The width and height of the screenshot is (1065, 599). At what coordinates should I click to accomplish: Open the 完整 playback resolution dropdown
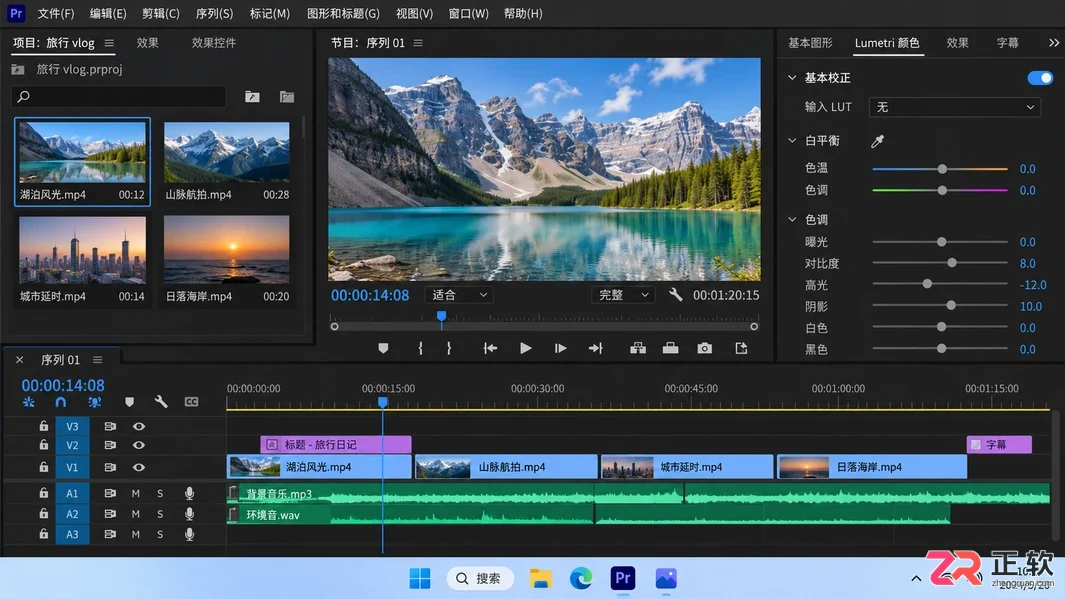pyautogui.click(x=624, y=295)
